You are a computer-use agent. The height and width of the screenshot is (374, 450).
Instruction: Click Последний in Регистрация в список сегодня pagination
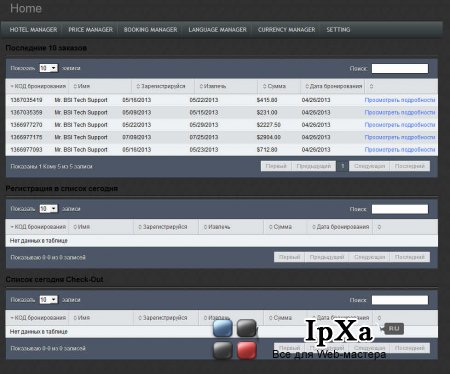[410, 257]
